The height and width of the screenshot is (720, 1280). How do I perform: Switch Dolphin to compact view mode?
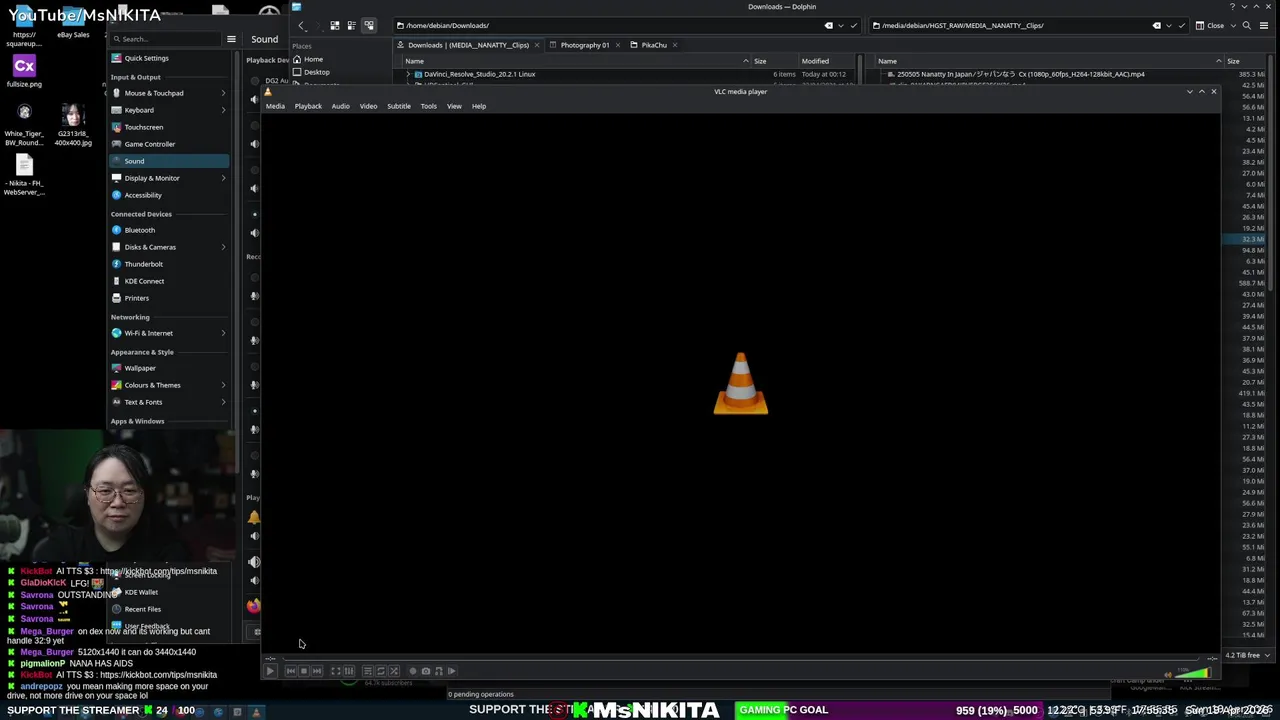point(352,25)
